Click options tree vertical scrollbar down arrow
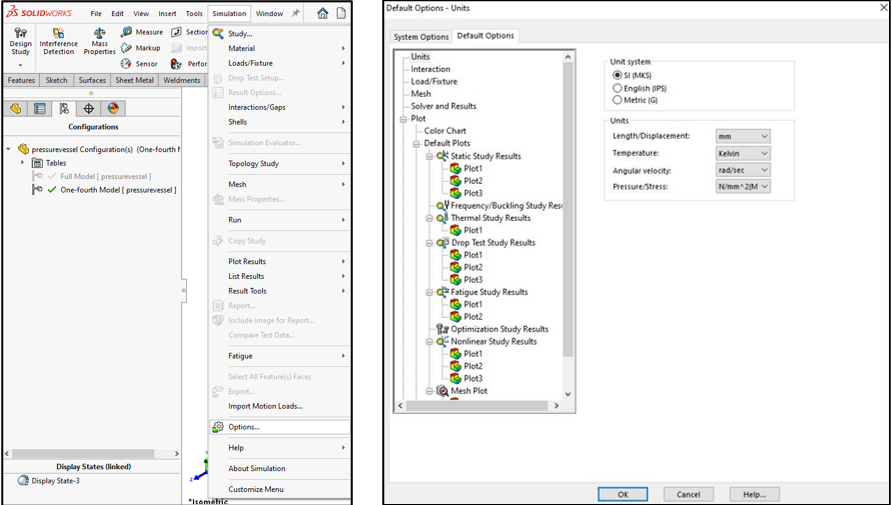Image resolution: width=892 pixels, height=505 pixels. pyautogui.click(x=567, y=394)
